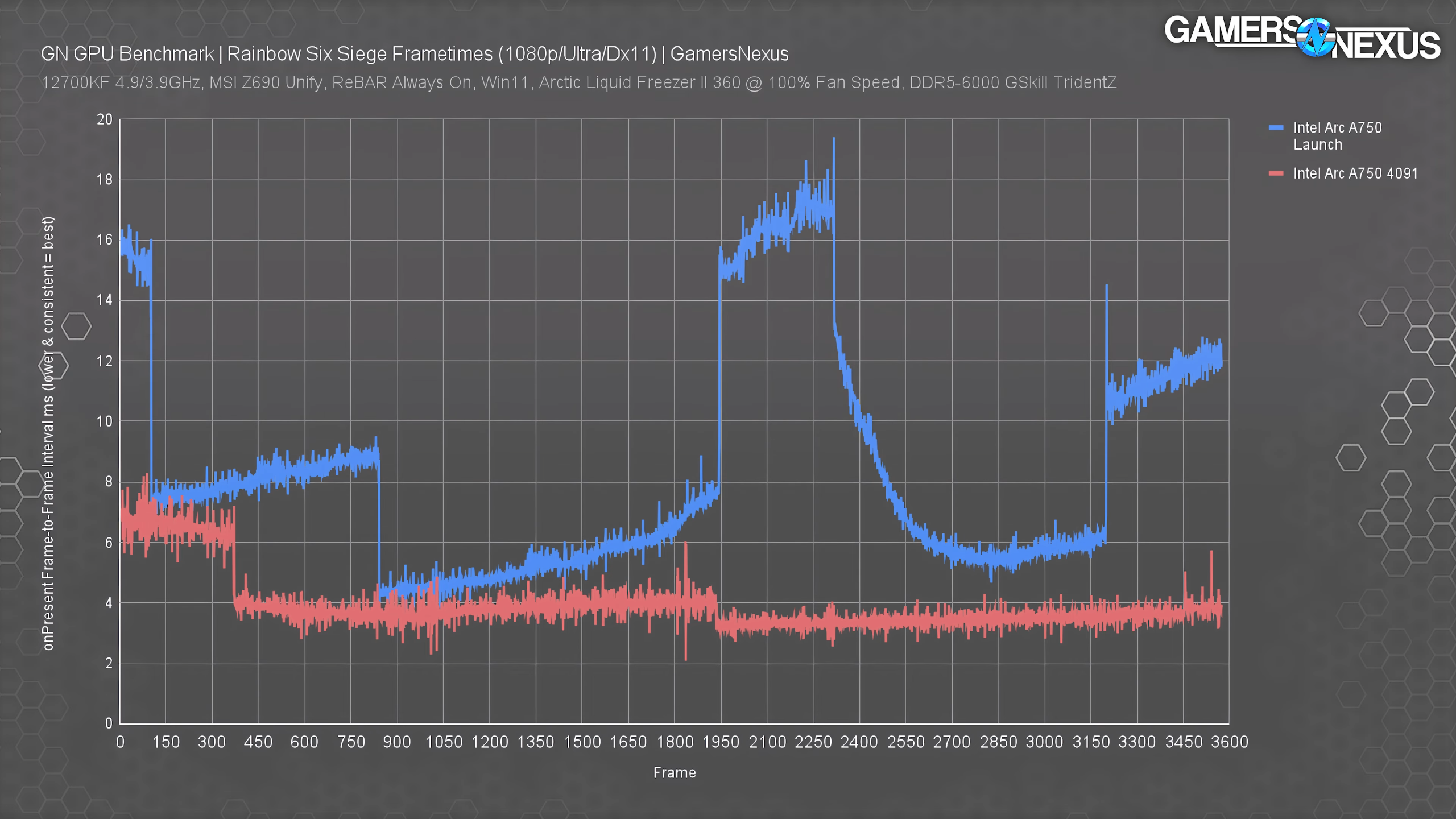The height and width of the screenshot is (819, 1456).
Task: Click the x-axis label 450
Action: point(258,742)
